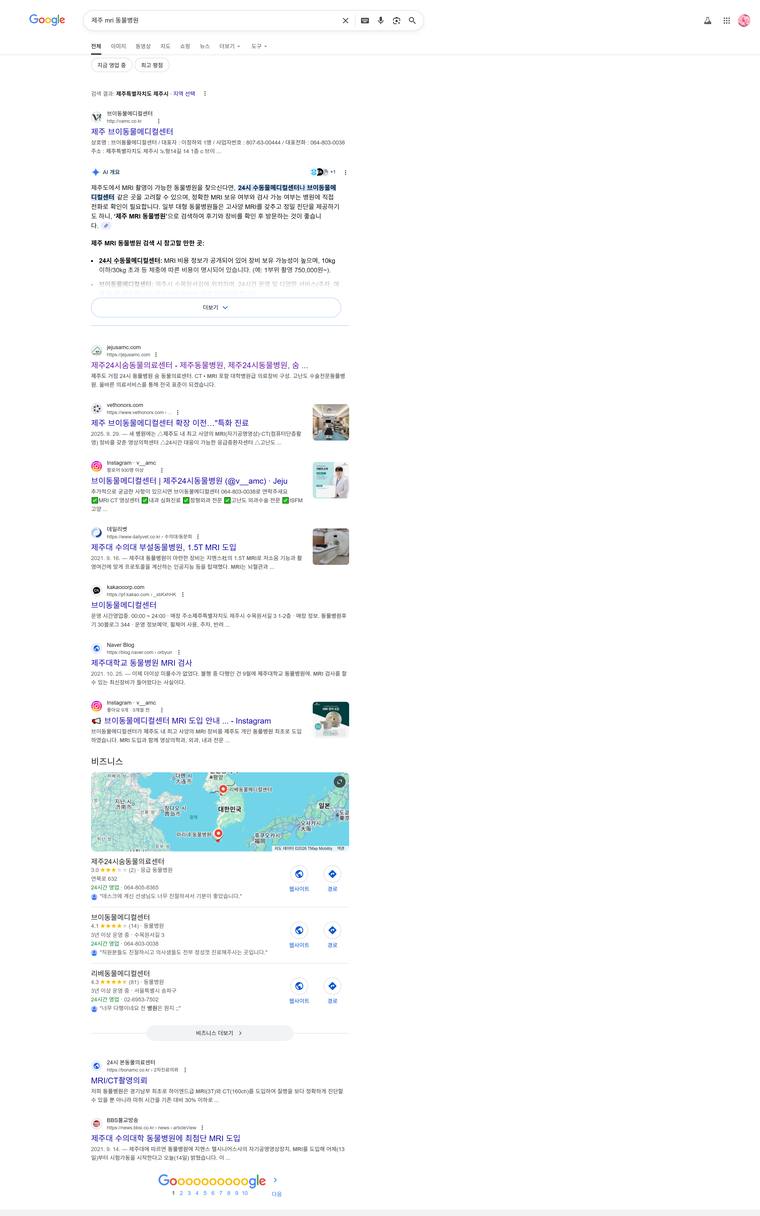Get 경로 directions for 제주24시숨동물의료센터
The height and width of the screenshot is (1216, 760).
[332, 874]
